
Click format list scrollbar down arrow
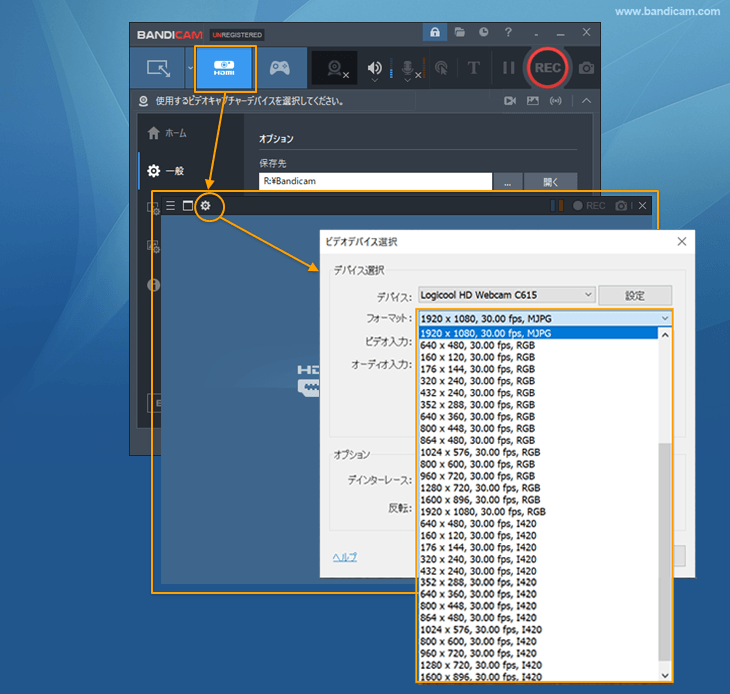[x=665, y=675]
